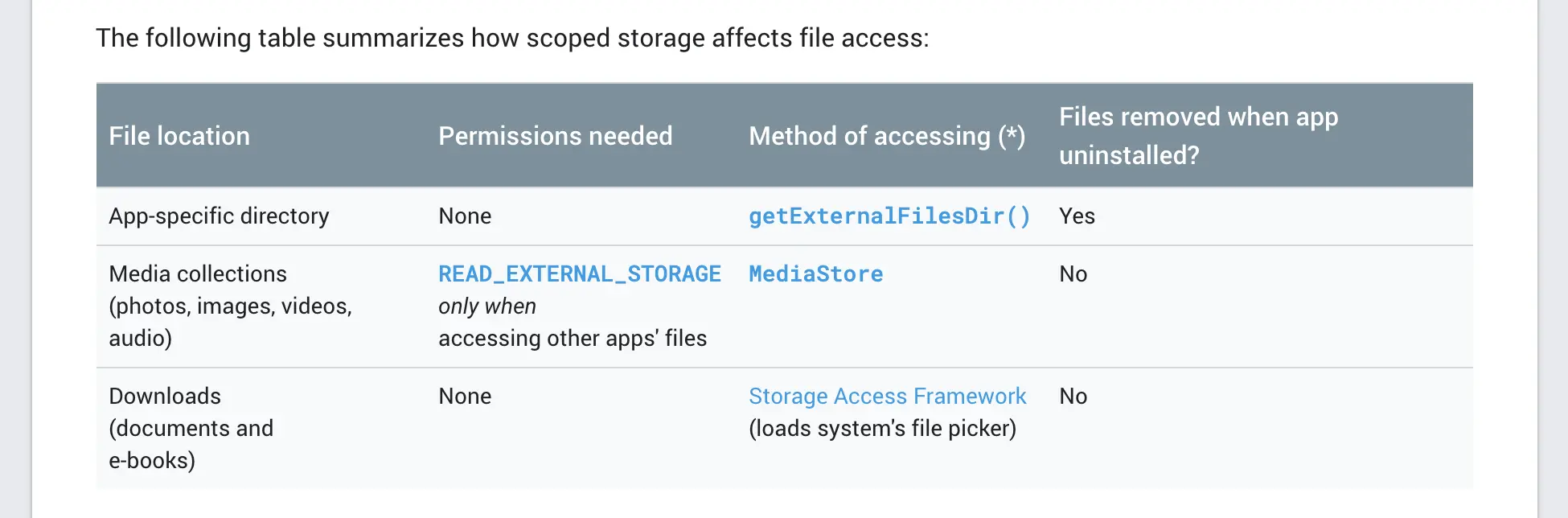Click the Files removed when app uninstalled header
The image size is (1568, 518).
coord(1199,136)
